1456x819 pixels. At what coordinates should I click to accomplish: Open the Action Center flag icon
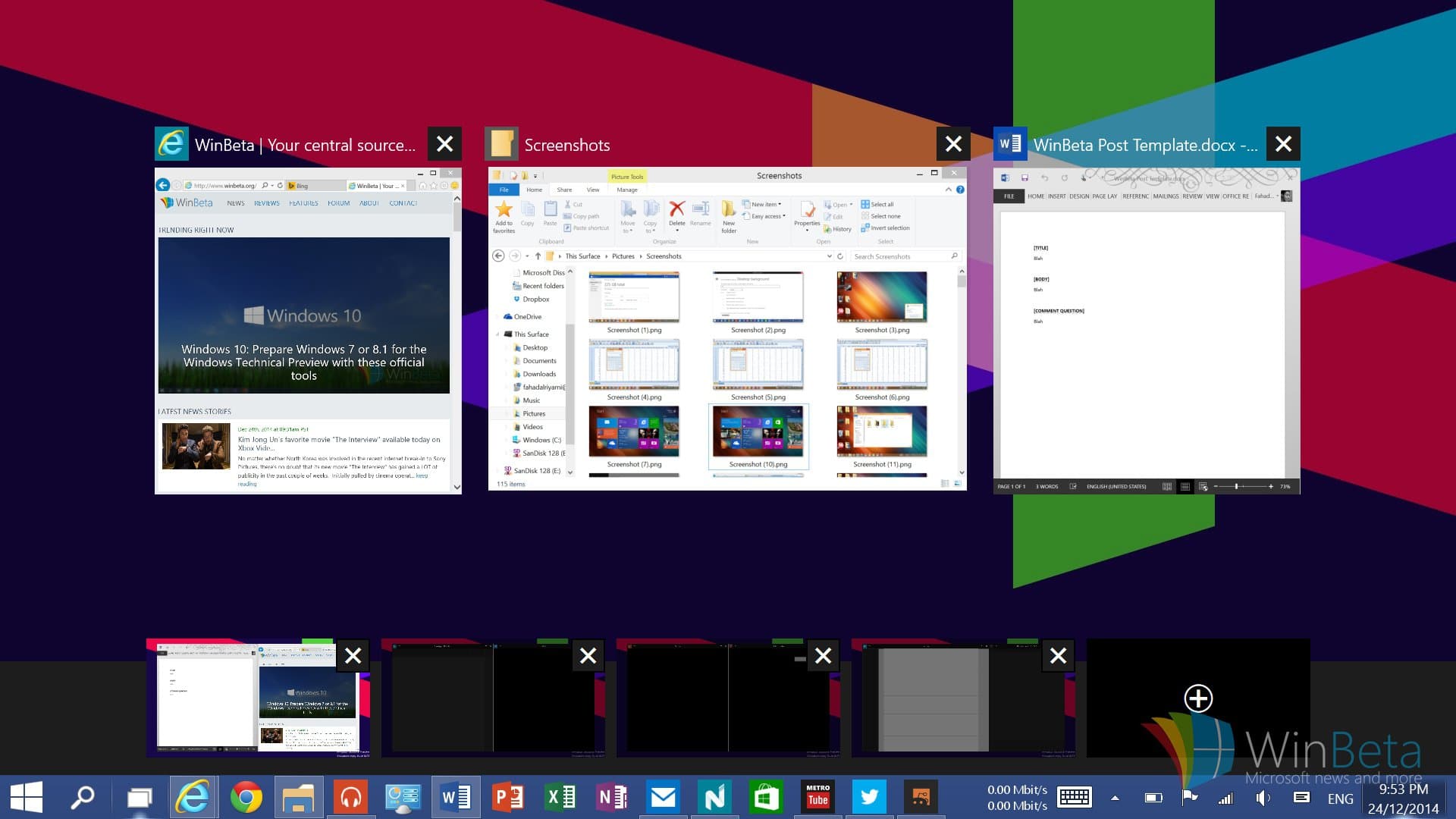1189,797
